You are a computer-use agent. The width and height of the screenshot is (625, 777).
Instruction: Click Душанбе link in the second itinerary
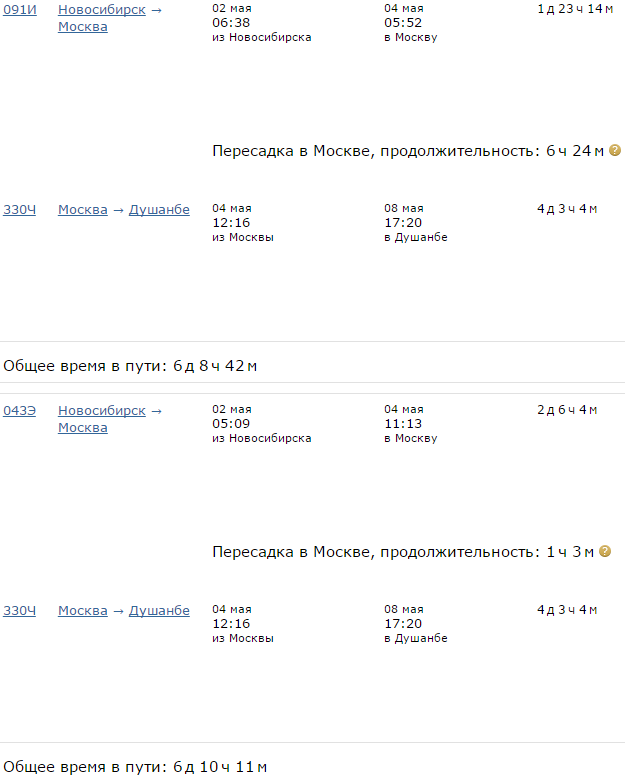pos(159,611)
